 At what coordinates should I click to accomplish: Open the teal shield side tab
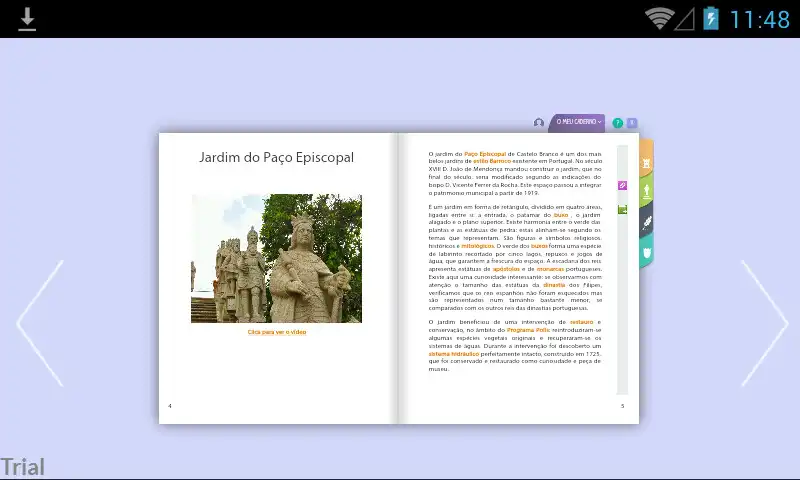pyautogui.click(x=646, y=252)
